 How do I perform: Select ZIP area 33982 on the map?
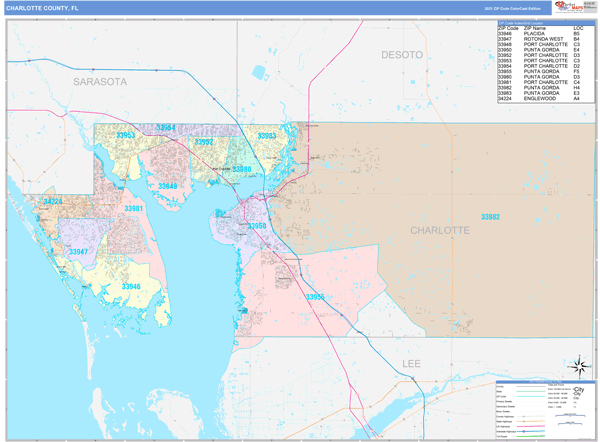click(x=490, y=217)
